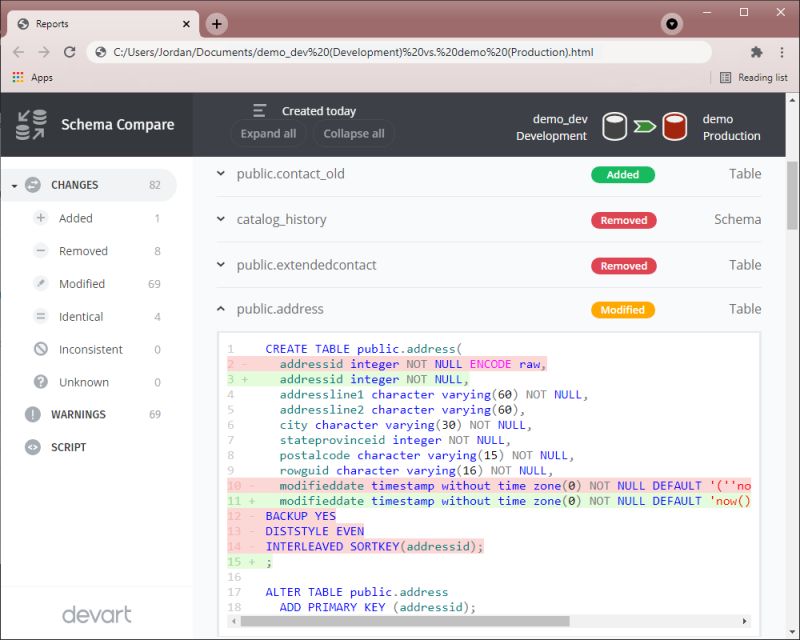Filter by Modified changes
Viewport: 800px width, 640px height.
point(97,283)
